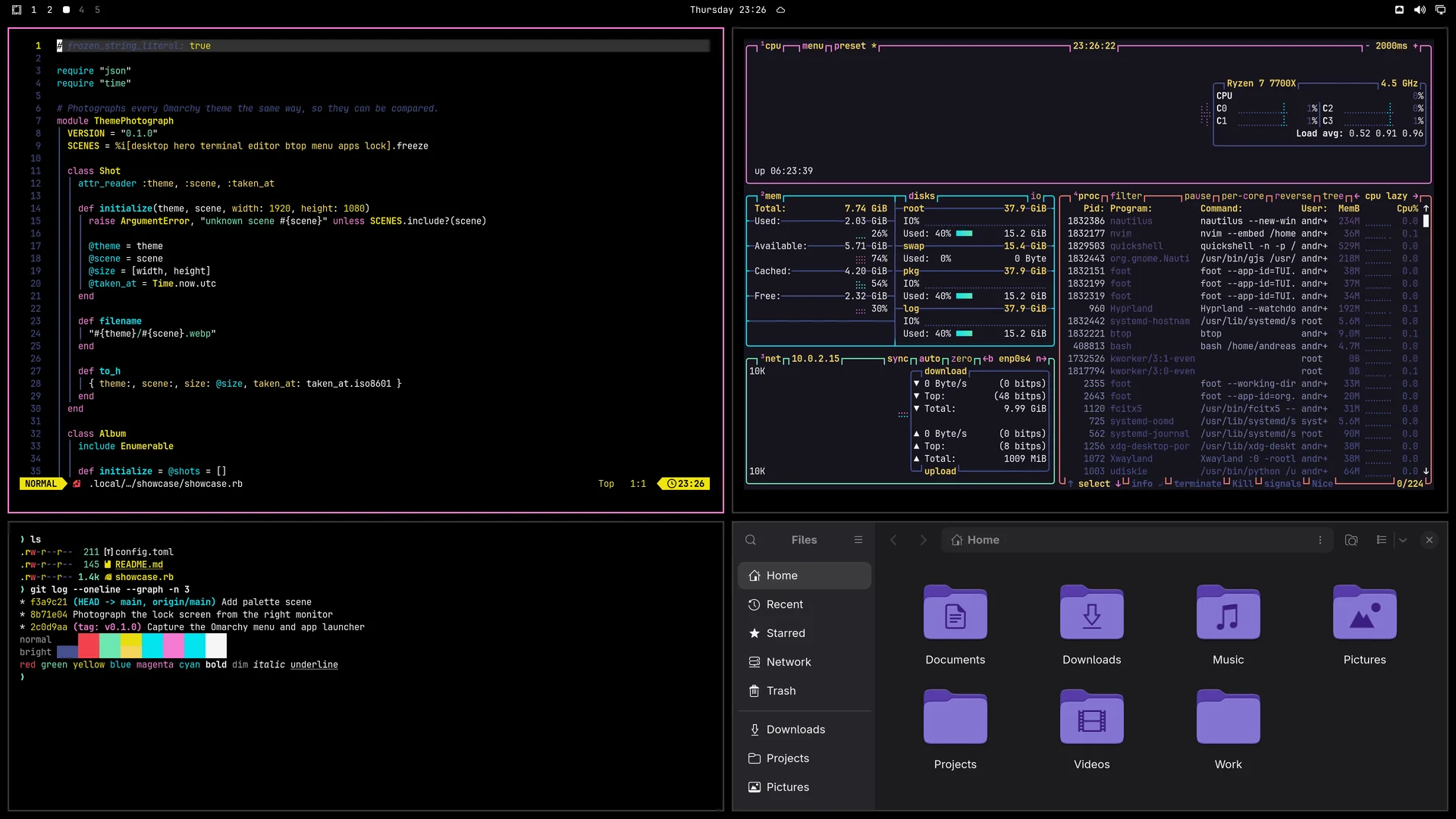
Task: Open the Music folder
Action: pyautogui.click(x=1228, y=626)
